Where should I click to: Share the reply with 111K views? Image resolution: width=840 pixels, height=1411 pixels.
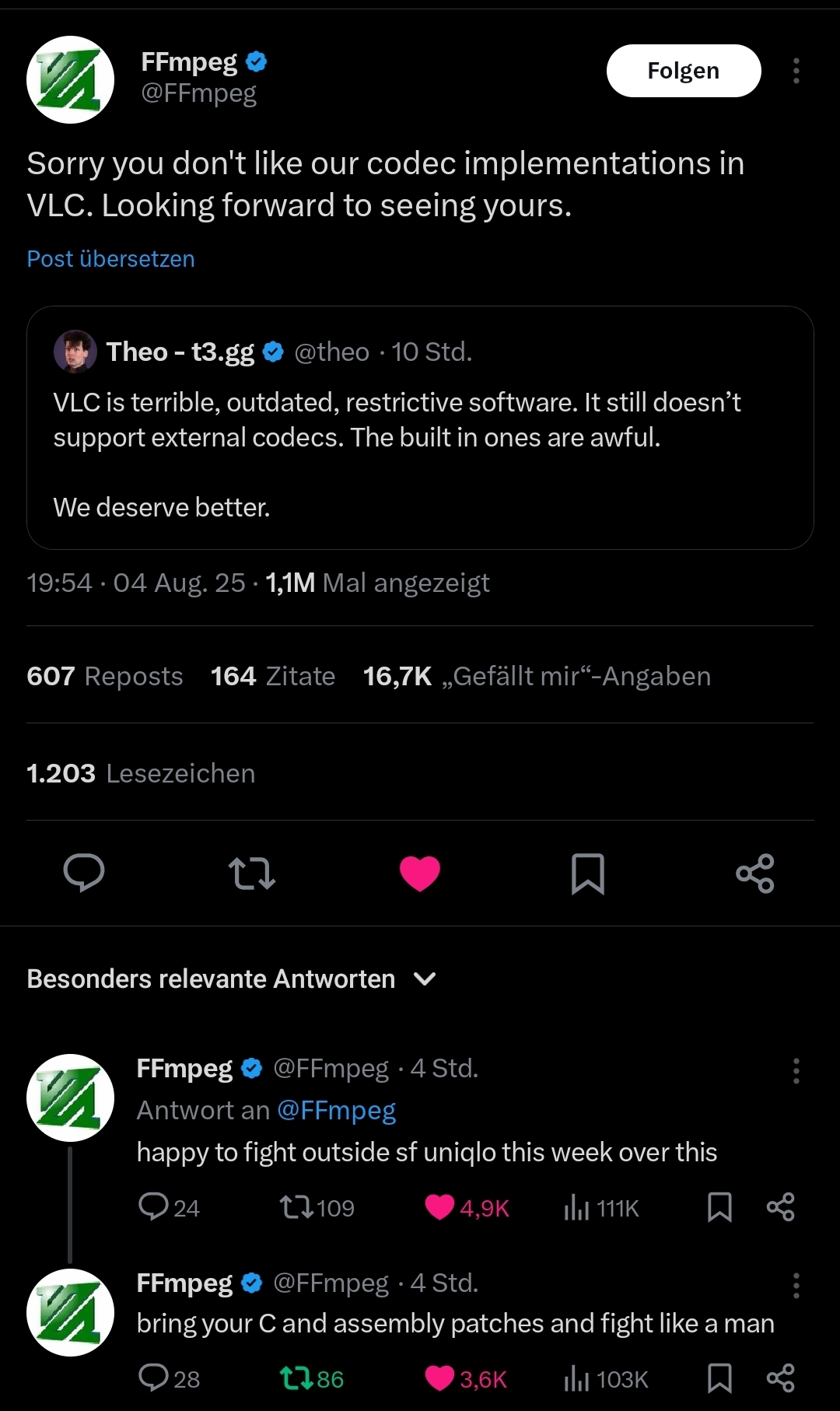pyautogui.click(x=780, y=1207)
